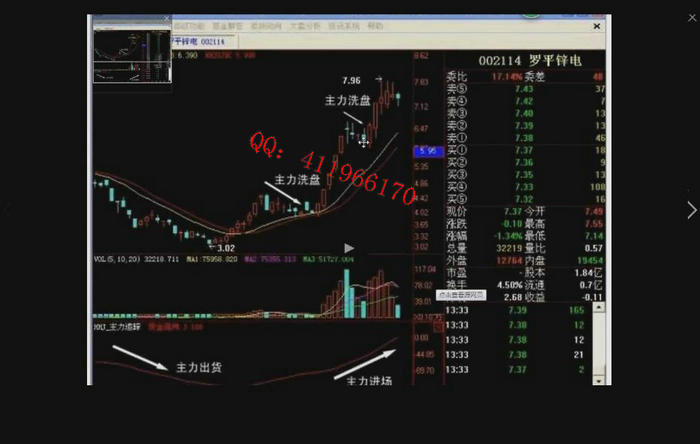The height and width of the screenshot is (444, 700).
Task: Click the 涨幅 value -1.34%
Action: (508, 236)
